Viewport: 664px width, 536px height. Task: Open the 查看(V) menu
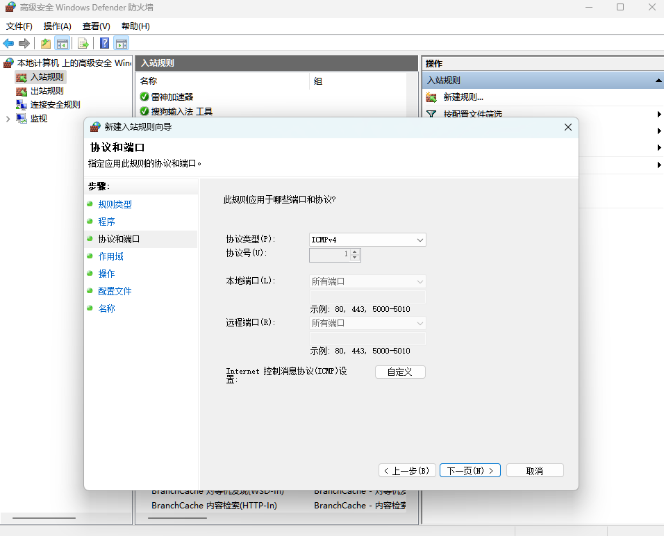(96, 26)
